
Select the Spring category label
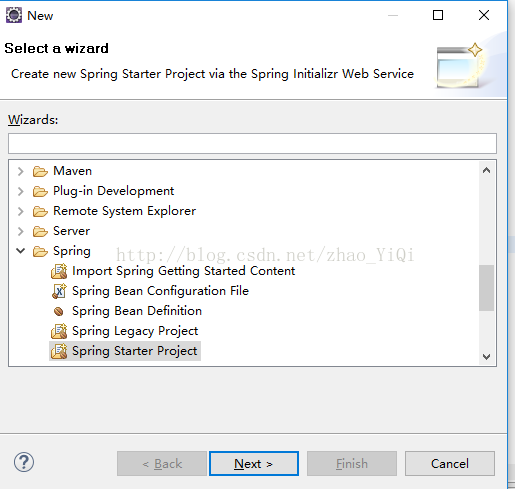tap(72, 251)
